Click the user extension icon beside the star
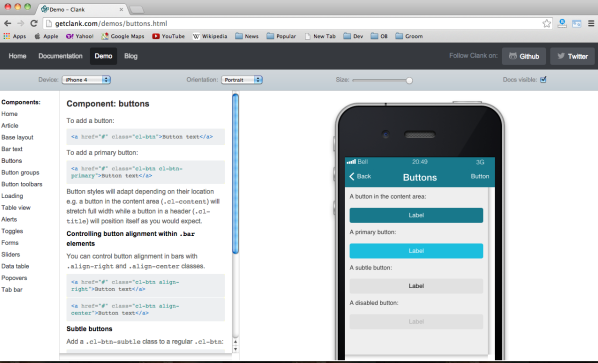This screenshot has width=598, height=363. coord(562,24)
